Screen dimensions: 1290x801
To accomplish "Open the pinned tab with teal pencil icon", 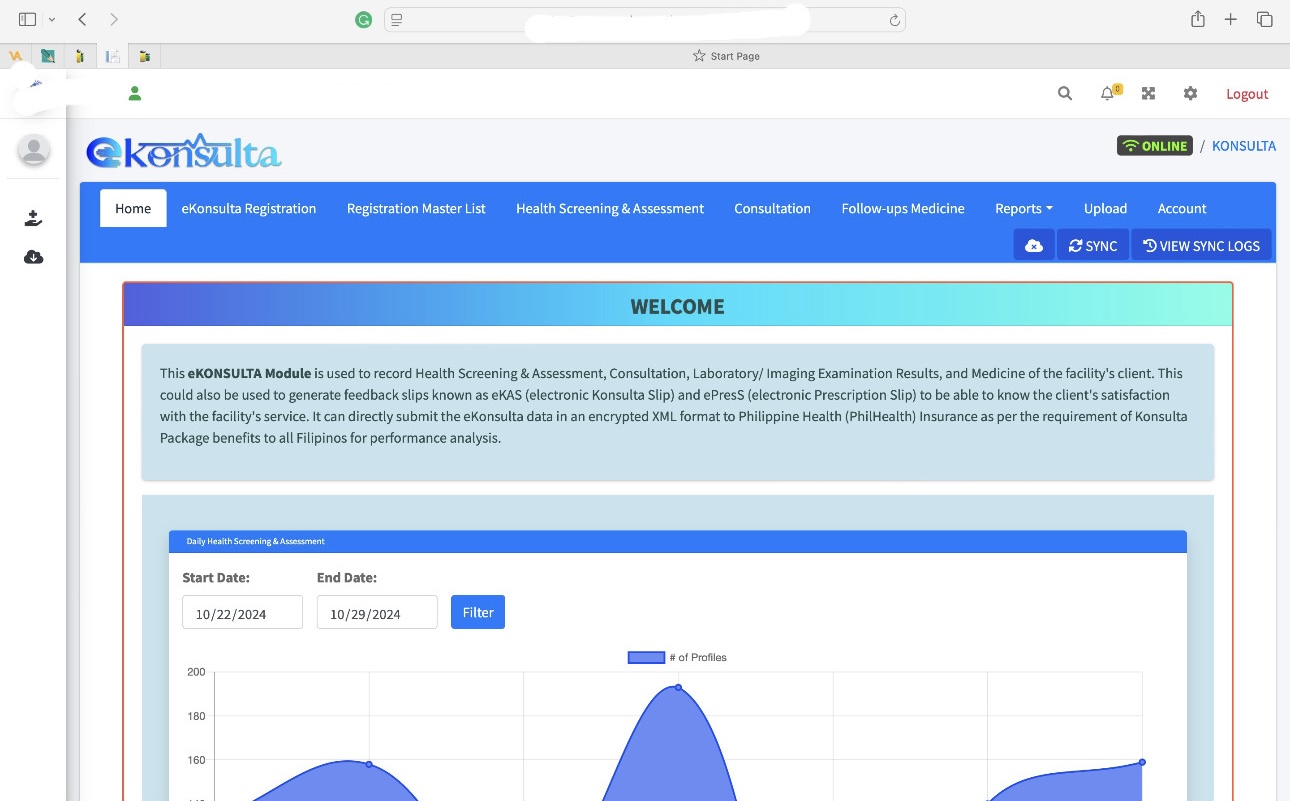I will (x=48, y=56).
